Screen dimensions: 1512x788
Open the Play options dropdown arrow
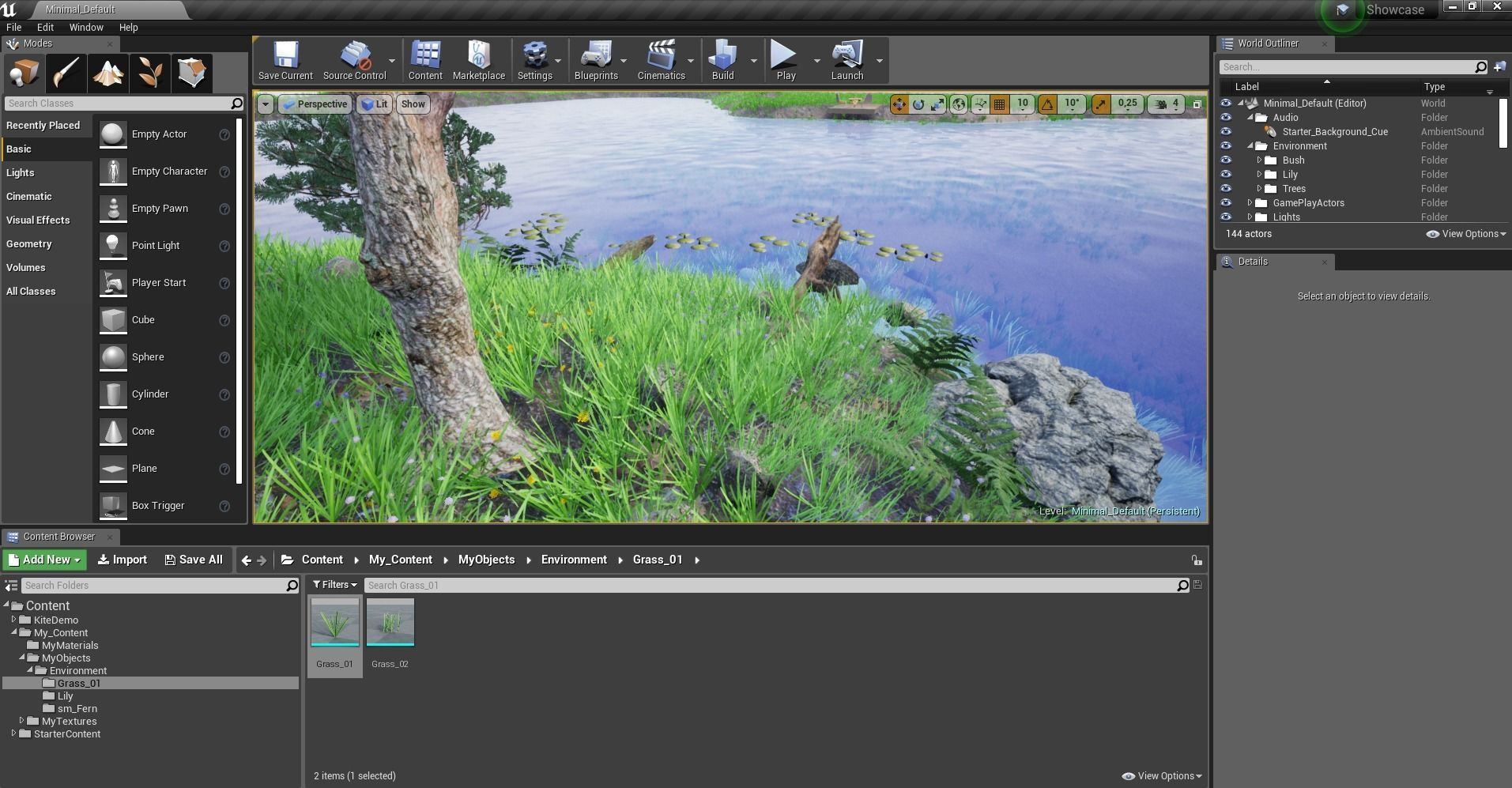tap(816, 61)
